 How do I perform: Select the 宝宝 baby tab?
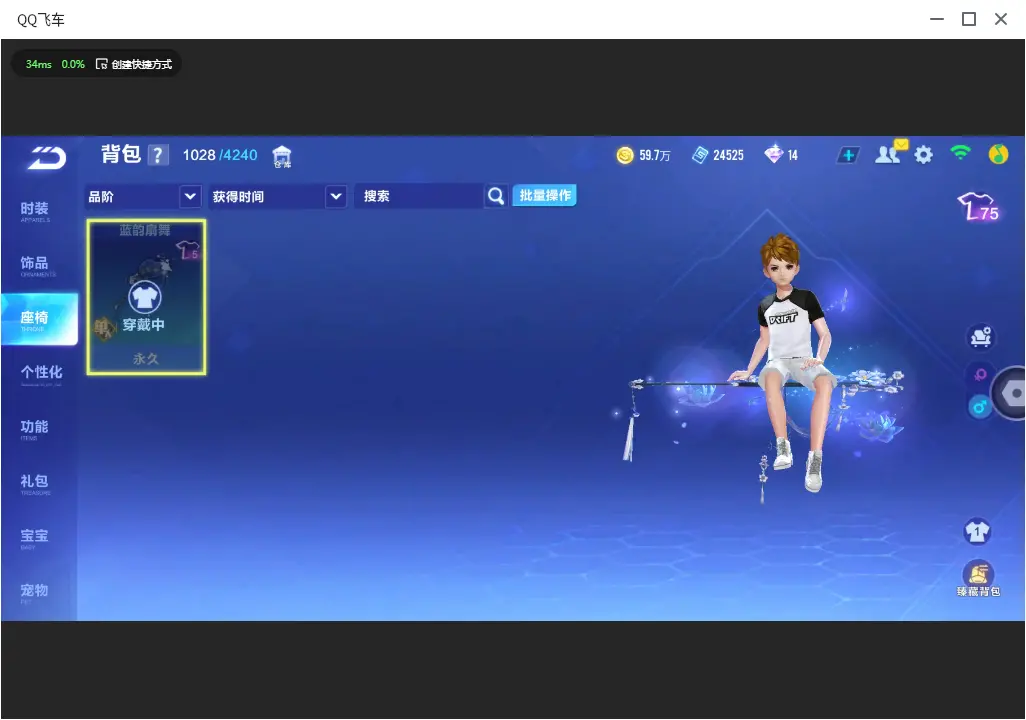[x=35, y=537]
